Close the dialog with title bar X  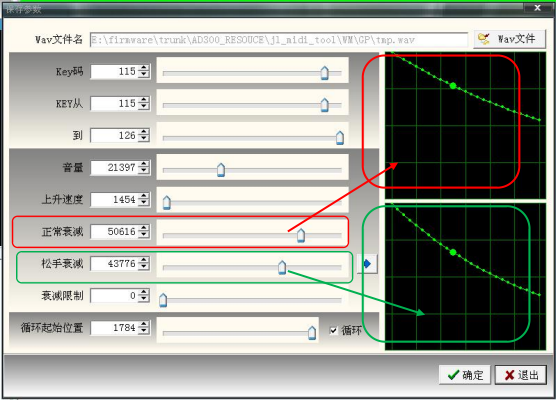(538, 7)
